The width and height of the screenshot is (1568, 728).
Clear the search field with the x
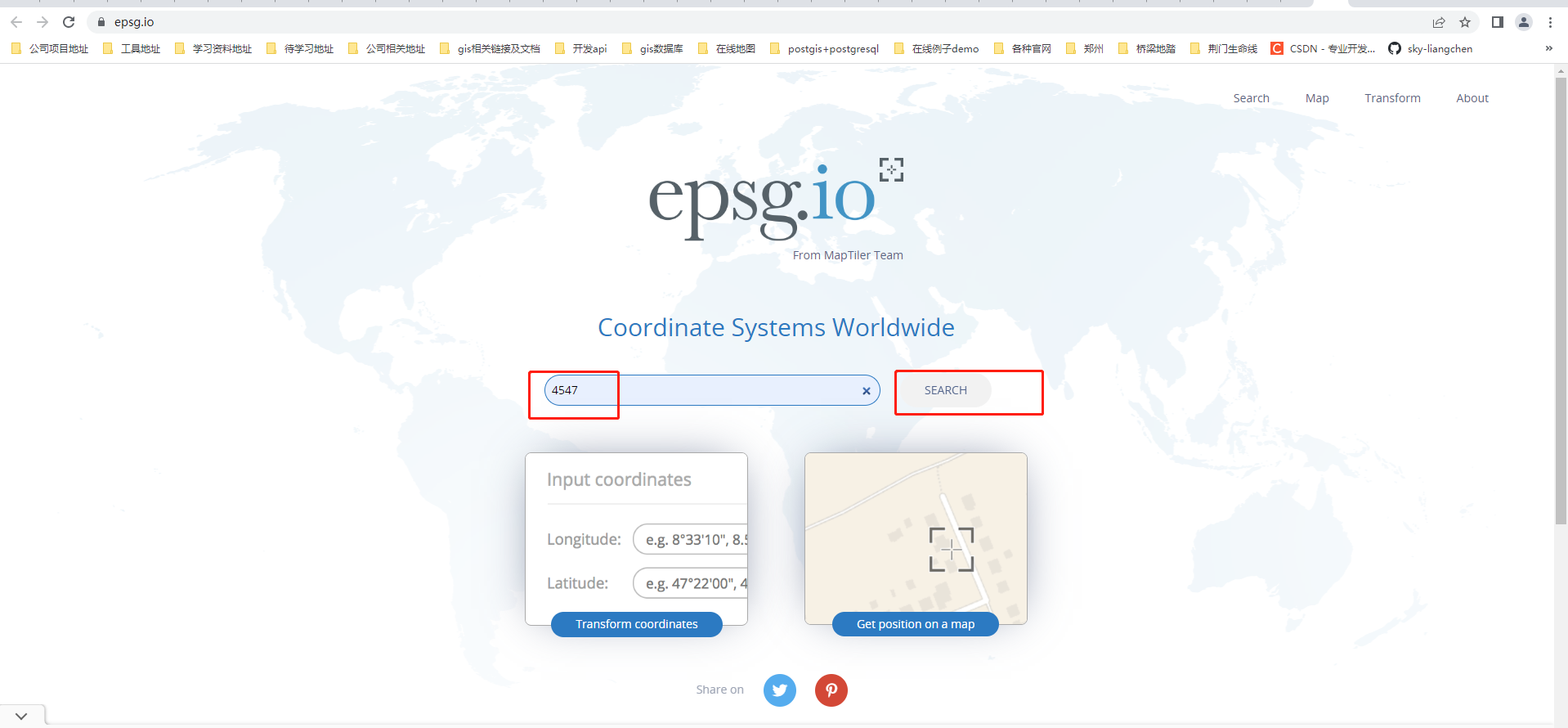(x=866, y=391)
